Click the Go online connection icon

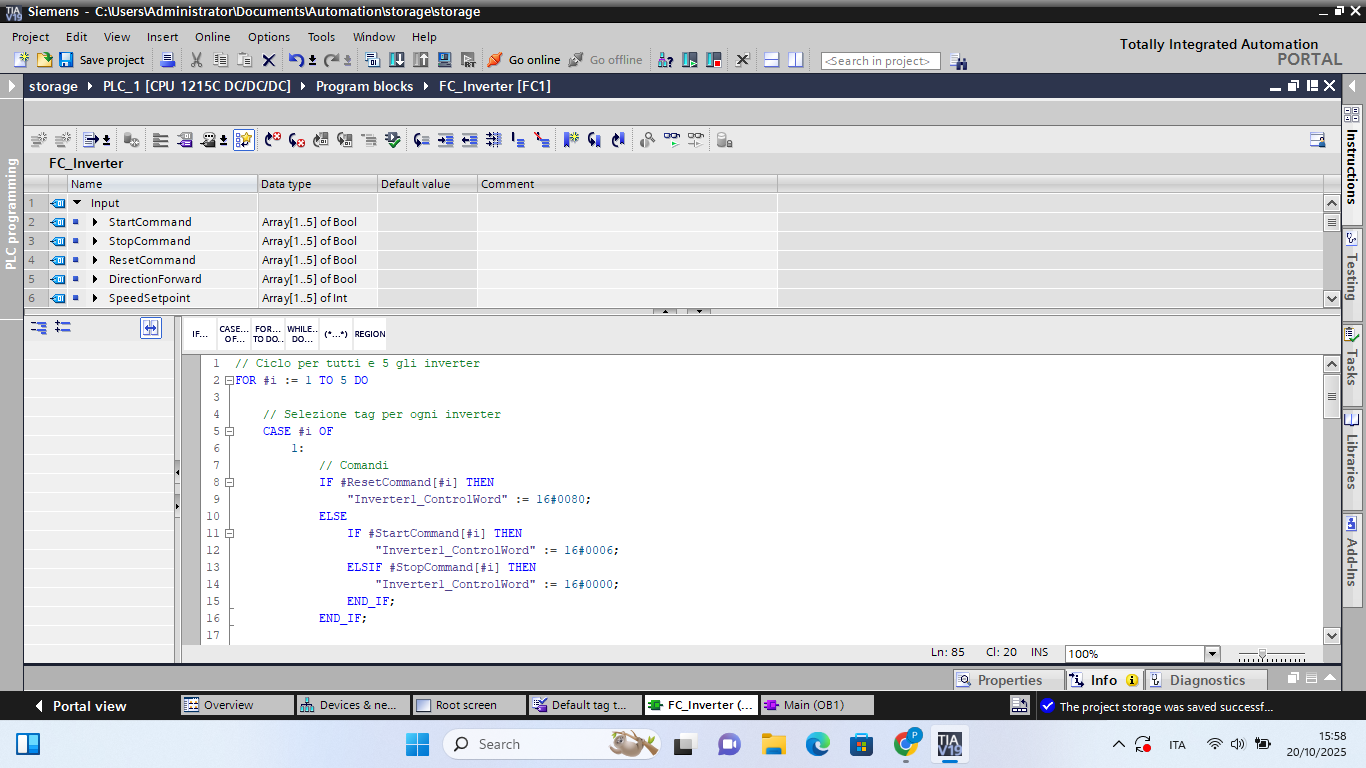(x=495, y=60)
